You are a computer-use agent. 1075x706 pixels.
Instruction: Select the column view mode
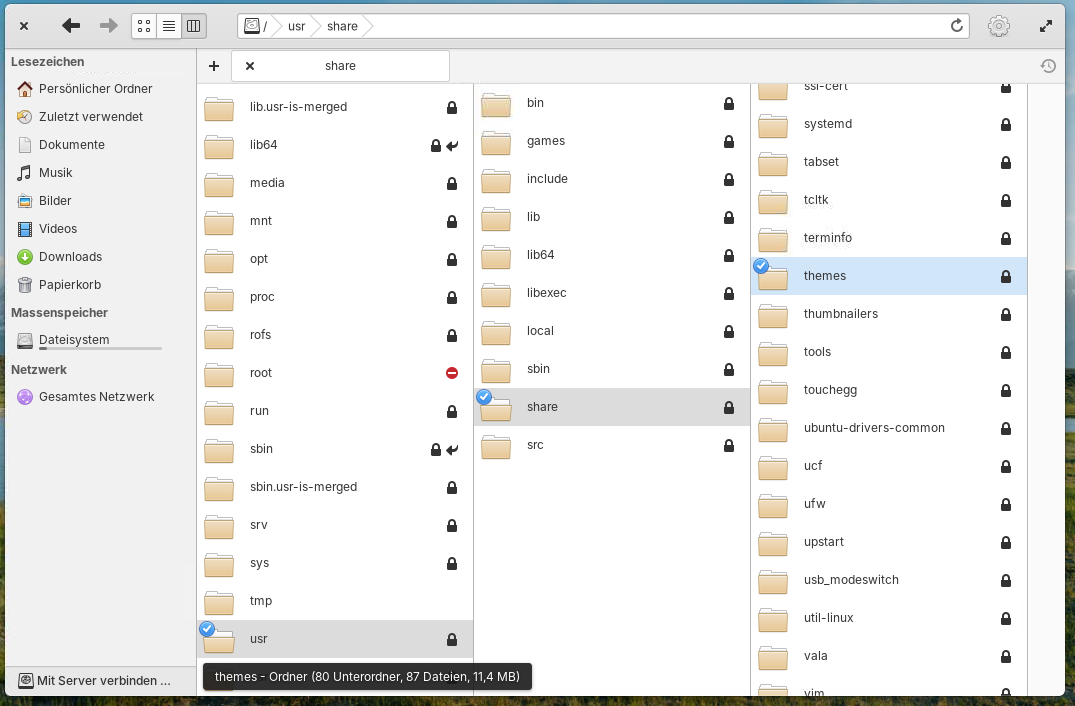(194, 26)
